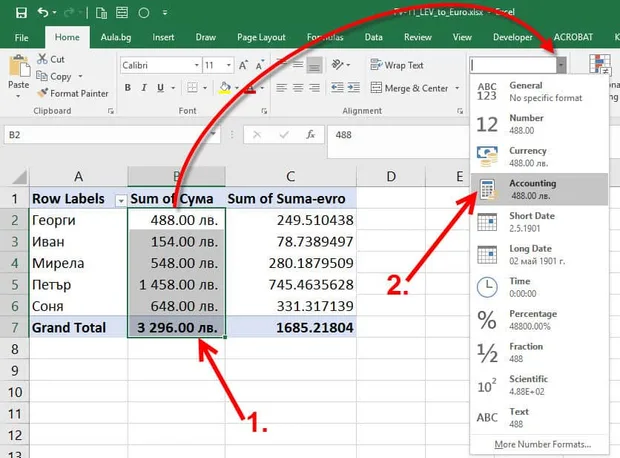Set bottom vertical alignment

[x=314, y=65]
